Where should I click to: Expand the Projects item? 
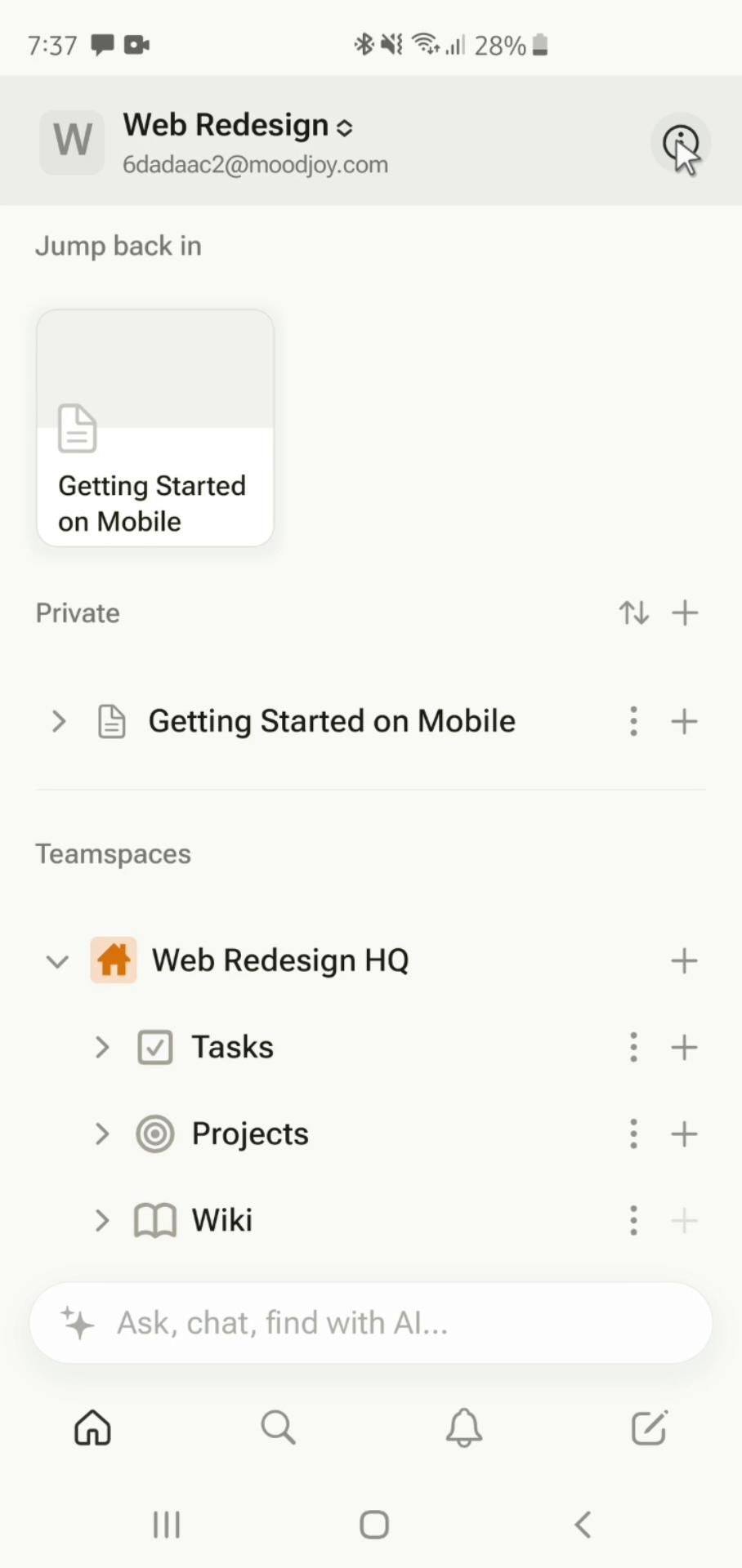pyautogui.click(x=102, y=1134)
